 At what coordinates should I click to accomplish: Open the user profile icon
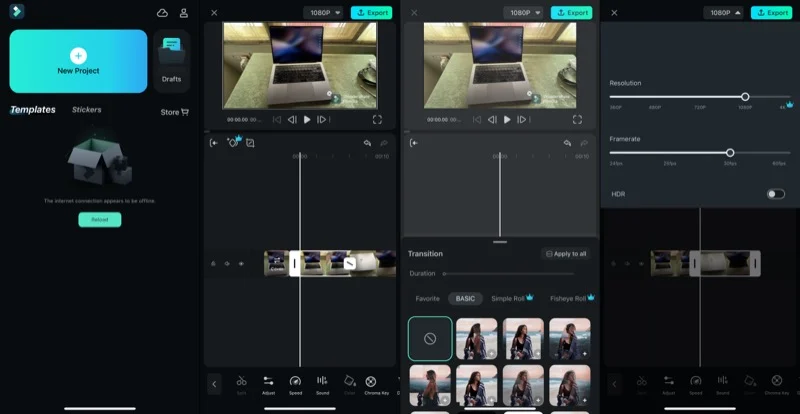[x=184, y=13]
